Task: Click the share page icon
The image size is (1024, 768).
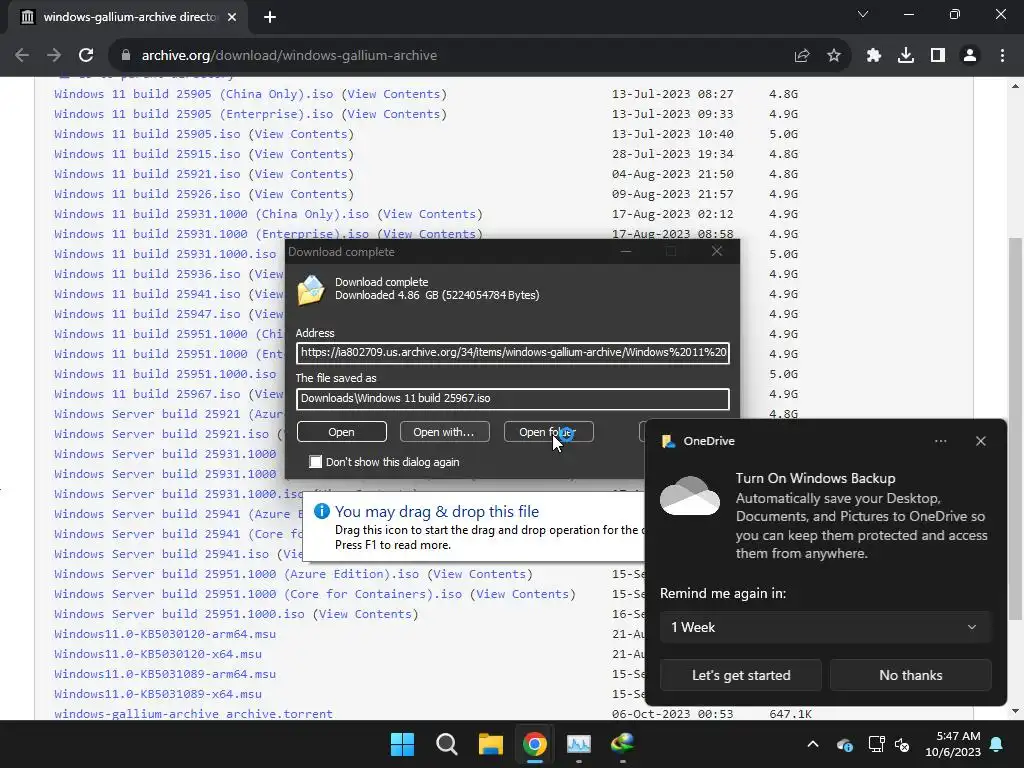Action: [x=802, y=56]
